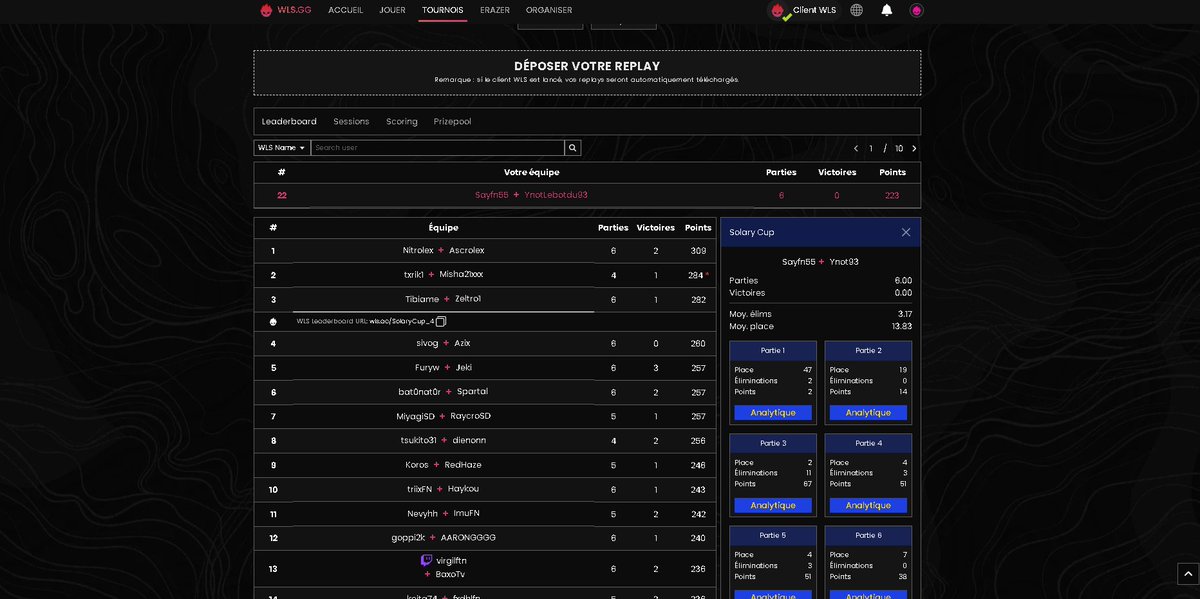Open the notifications bell
Screen dimensions: 1200x599
(x=887, y=10)
